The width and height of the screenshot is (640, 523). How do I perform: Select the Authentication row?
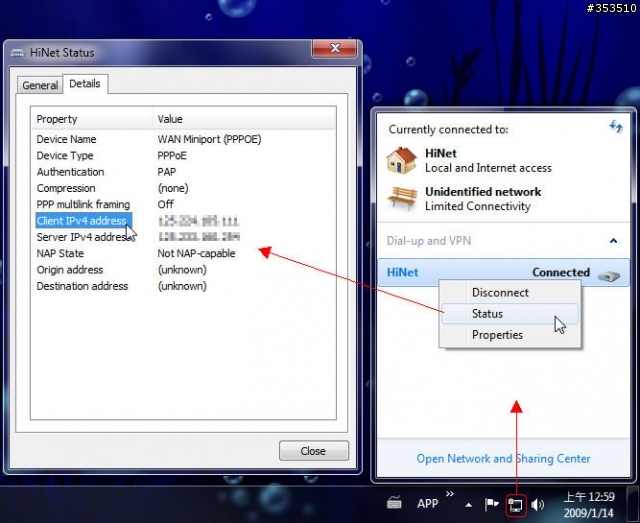click(x=183, y=172)
